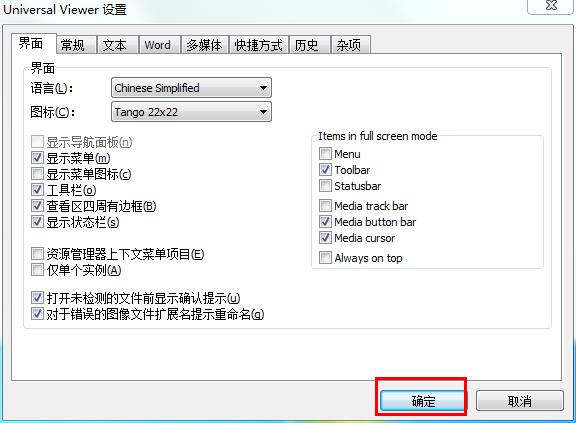Enable 仅单个实例 checkbox

point(37,270)
